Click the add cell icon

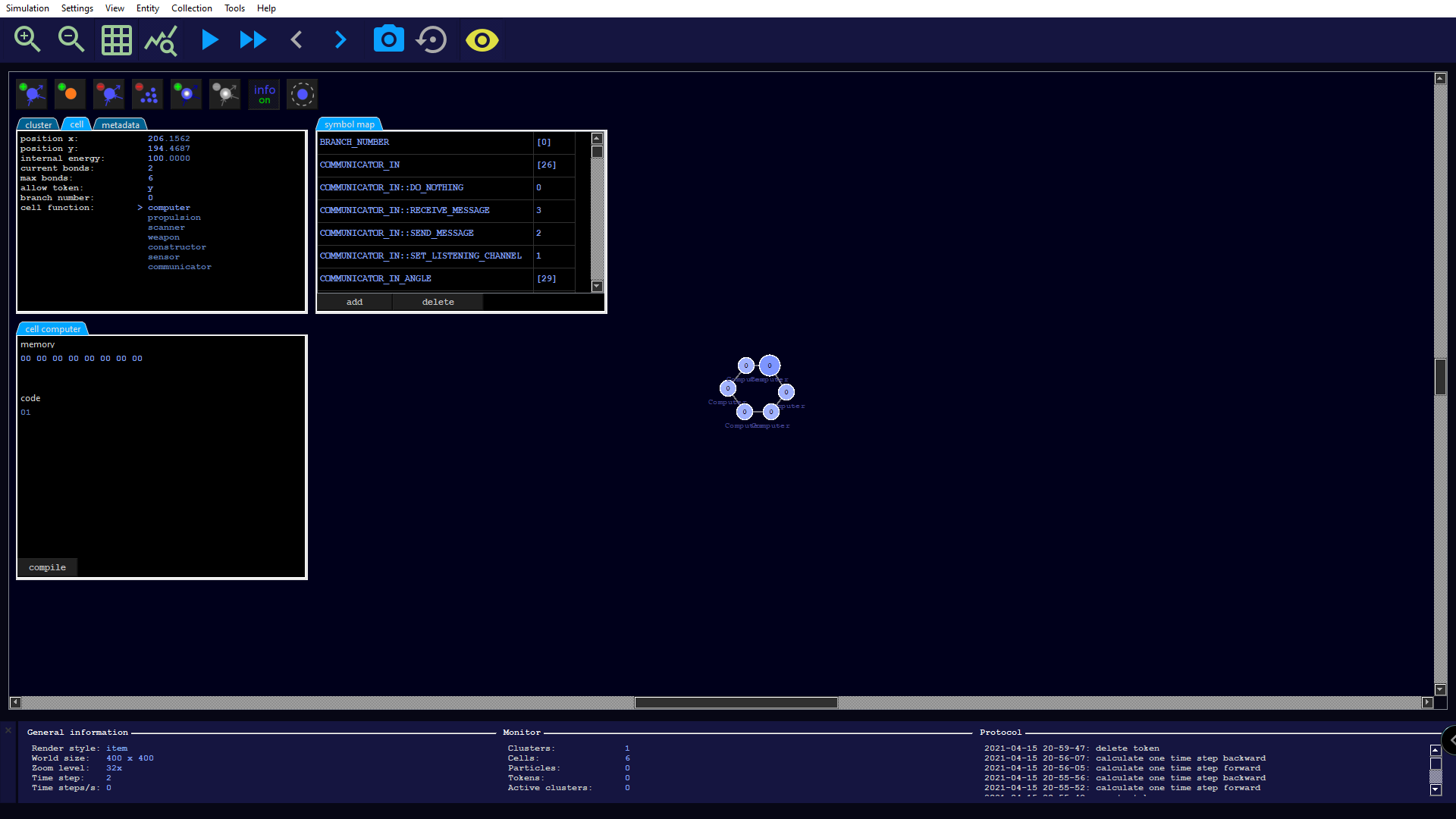32,94
